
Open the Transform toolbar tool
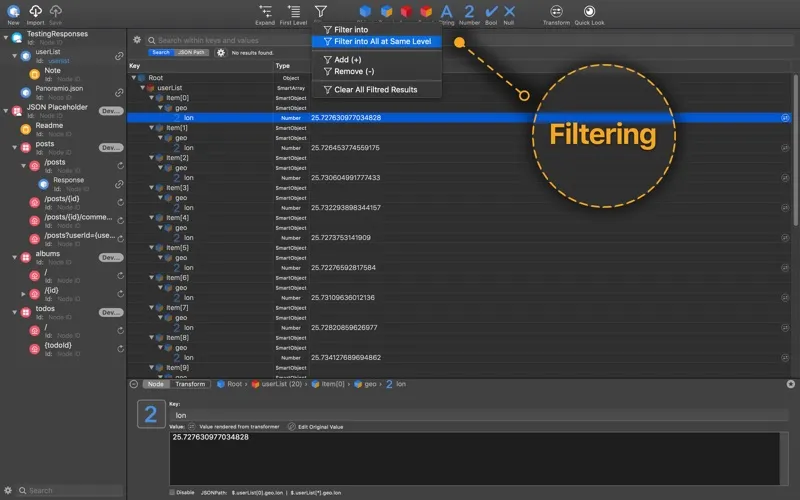(x=556, y=11)
